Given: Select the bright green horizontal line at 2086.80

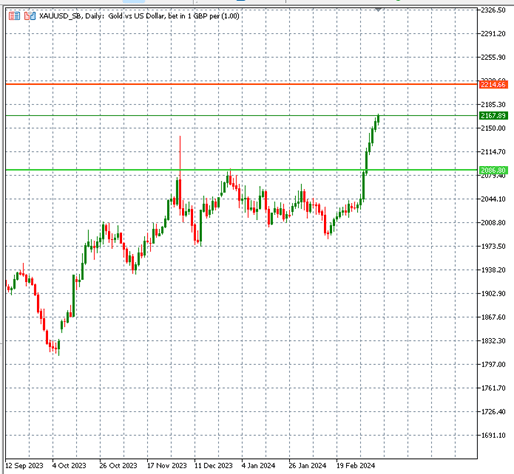Looking at the screenshot, I should [x=241, y=170].
